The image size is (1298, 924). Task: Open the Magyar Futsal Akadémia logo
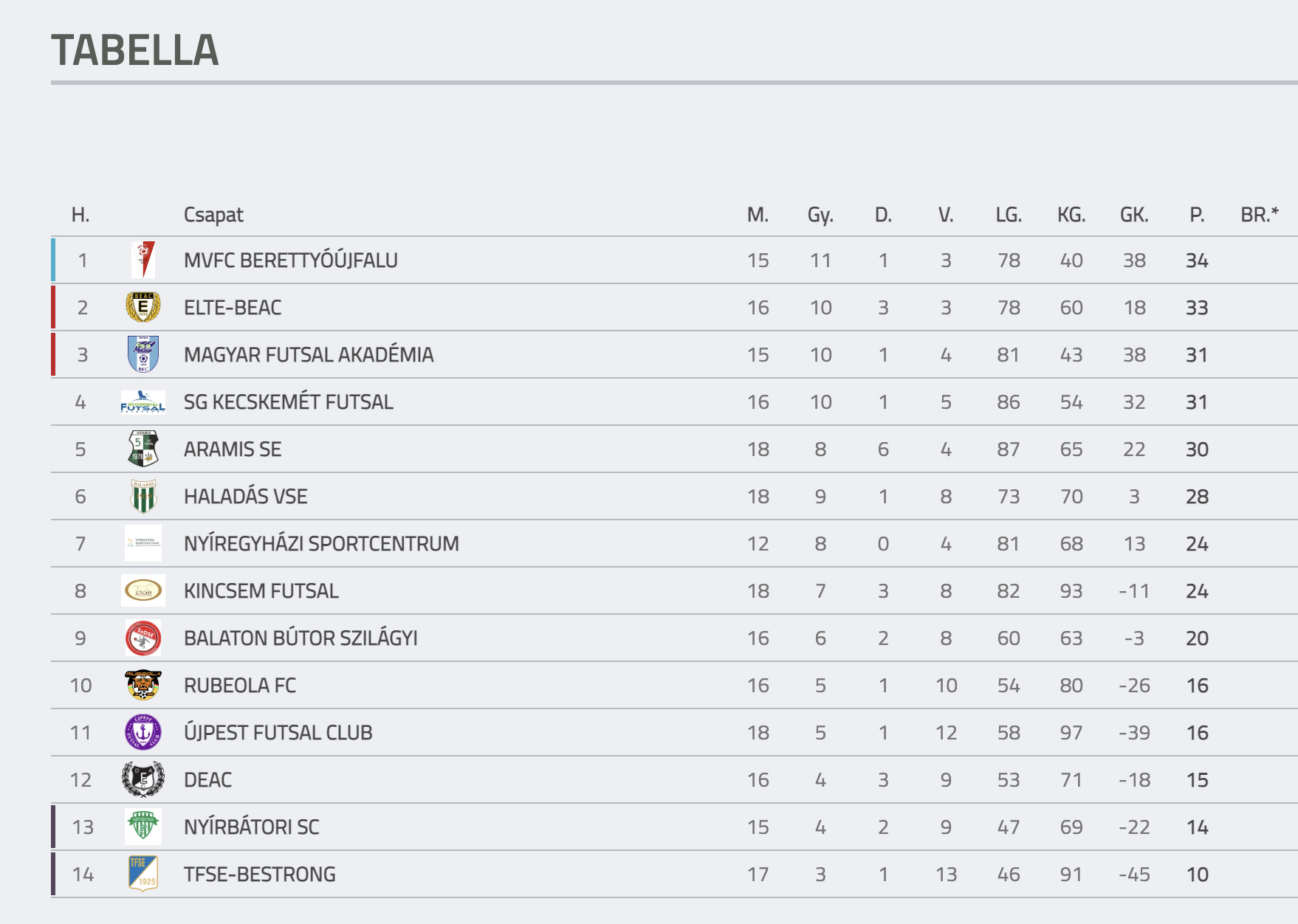click(143, 354)
